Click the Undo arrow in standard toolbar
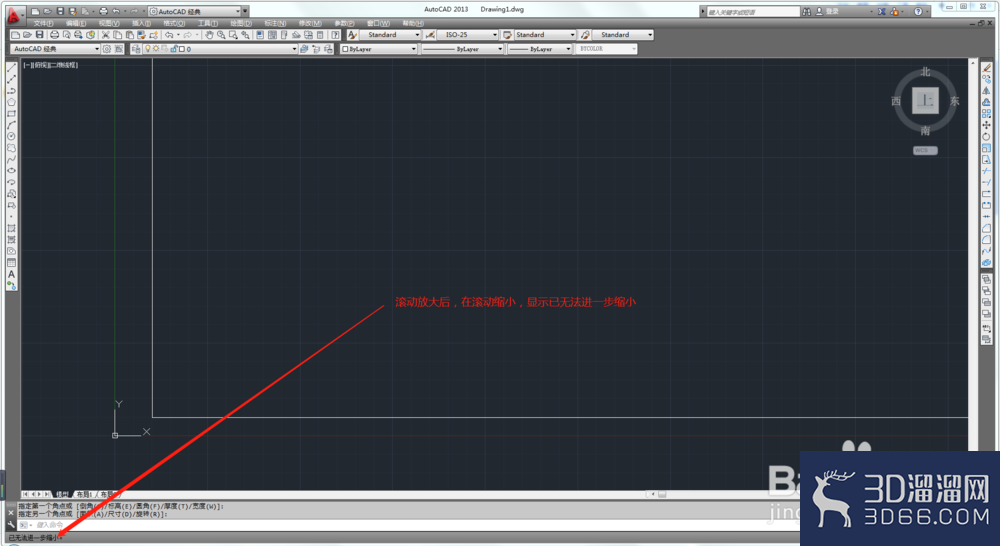Image resolution: width=1000 pixels, height=546 pixels. click(169, 35)
